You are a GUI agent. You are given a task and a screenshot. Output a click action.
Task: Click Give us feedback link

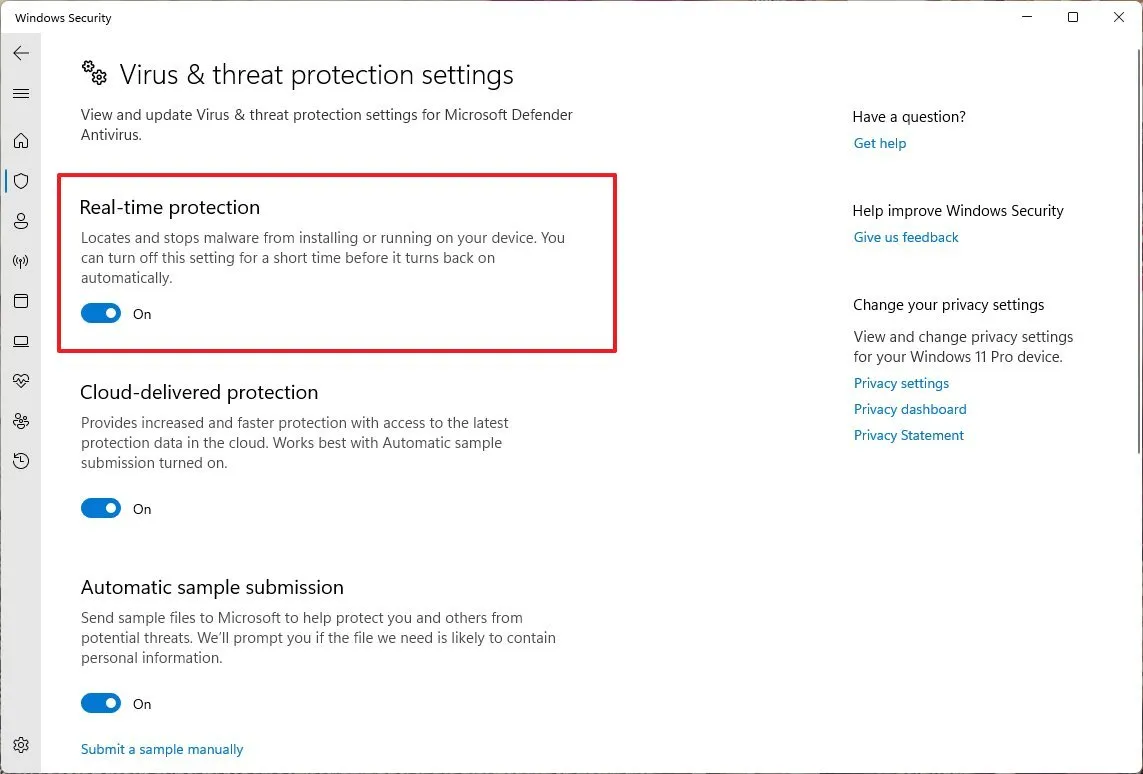906,237
